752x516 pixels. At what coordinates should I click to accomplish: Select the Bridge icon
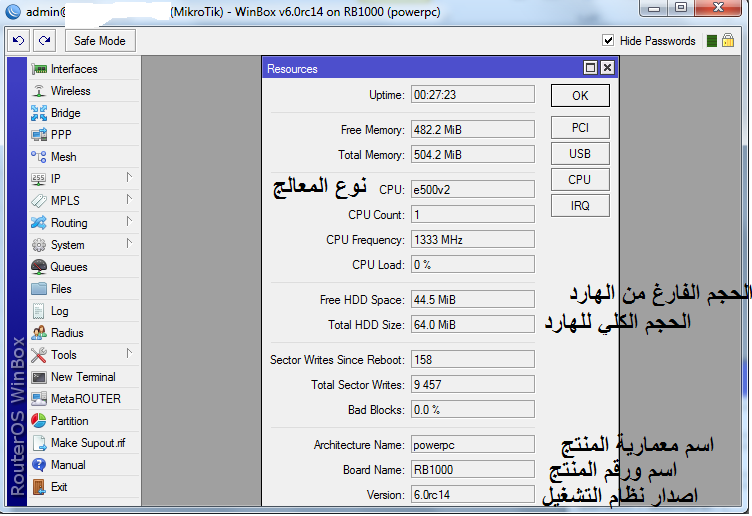pos(39,113)
